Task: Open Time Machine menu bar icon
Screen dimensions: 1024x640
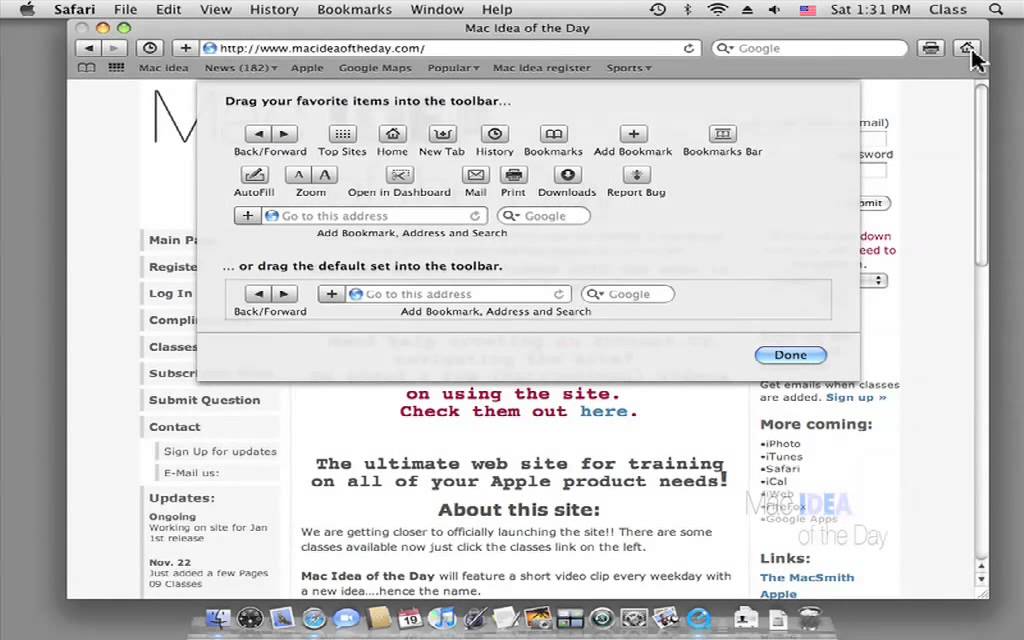Action: tap(658, 10)
